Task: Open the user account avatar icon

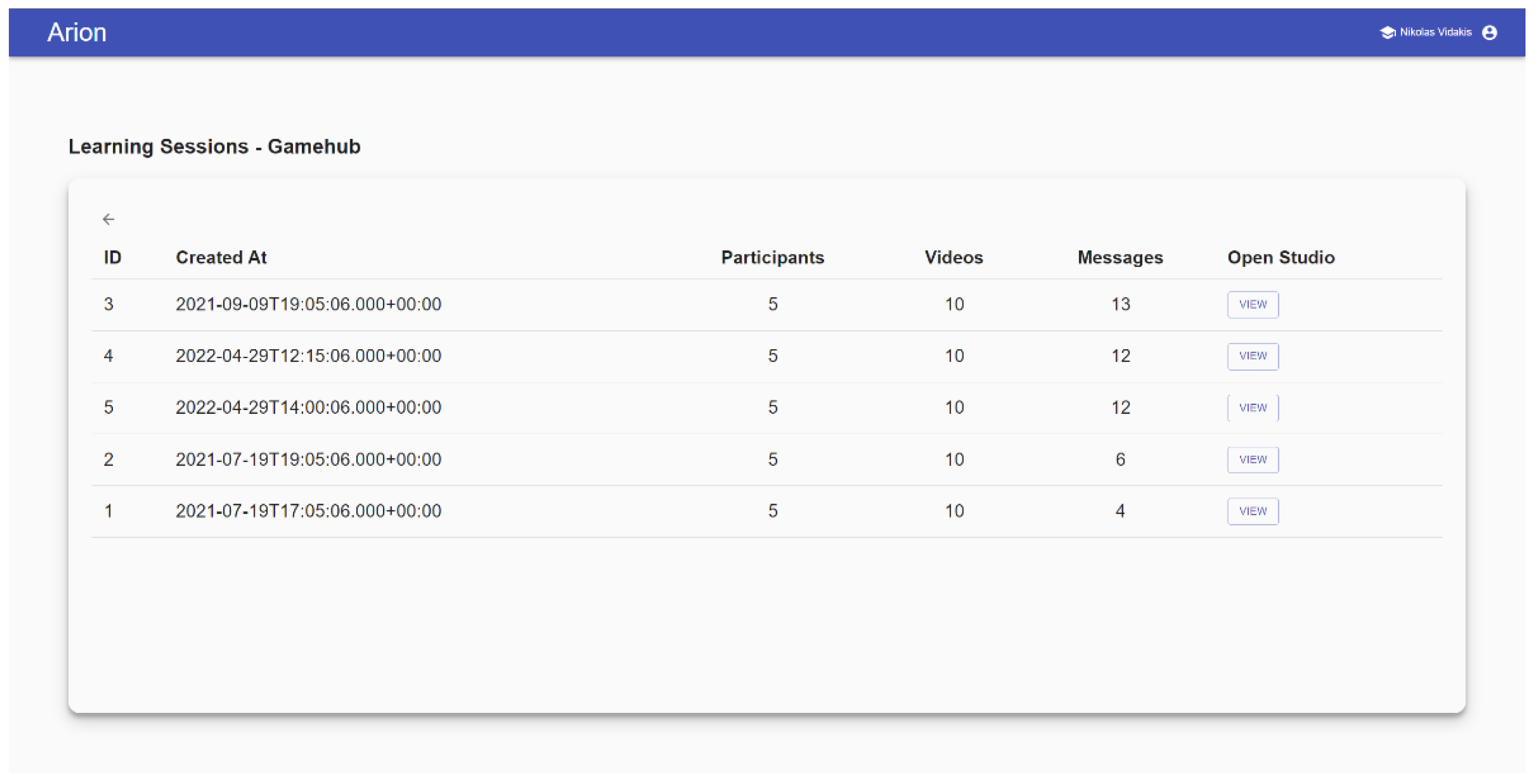Action: 1489,32
